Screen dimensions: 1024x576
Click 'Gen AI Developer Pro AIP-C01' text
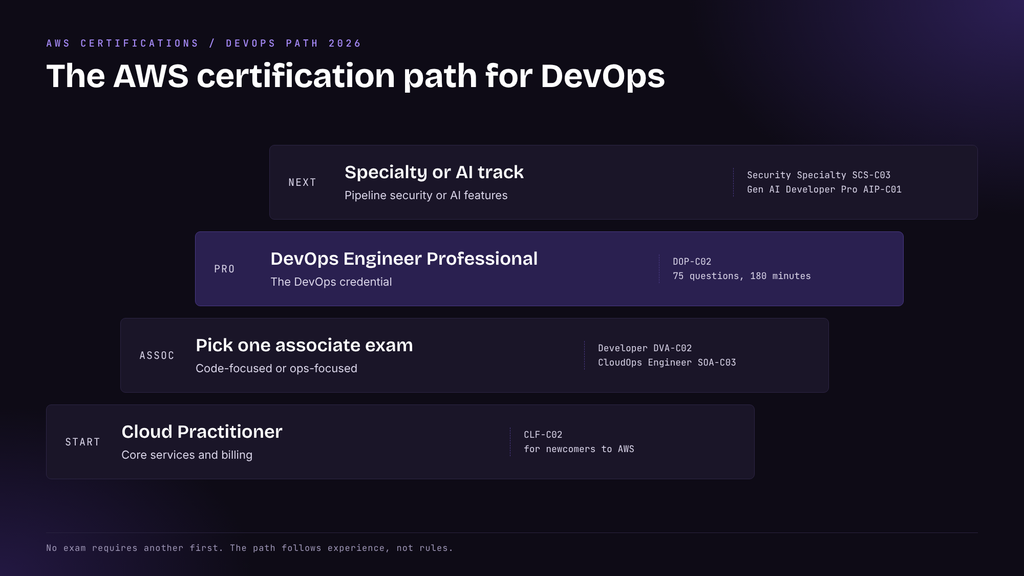(x=824, y=189)
